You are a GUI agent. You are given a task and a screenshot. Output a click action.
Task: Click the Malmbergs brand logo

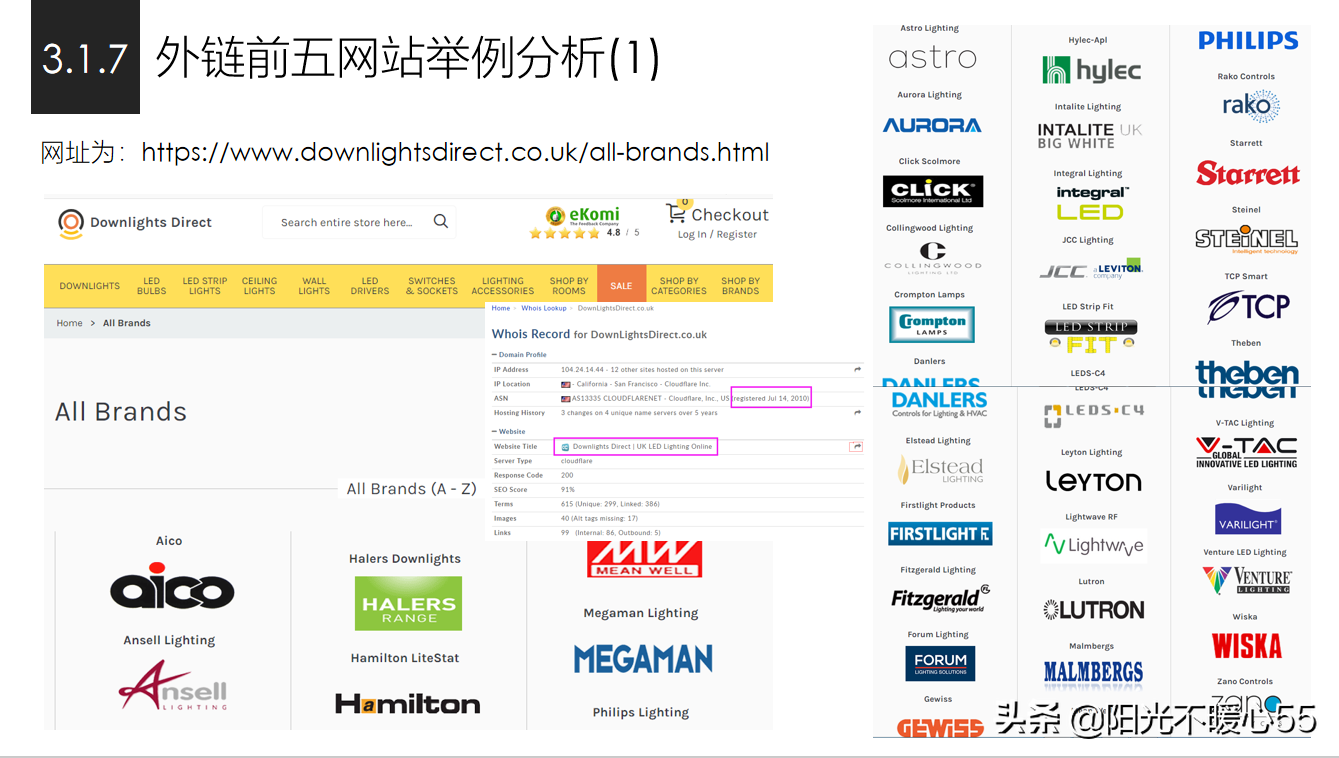click(x=1093, y=672)
